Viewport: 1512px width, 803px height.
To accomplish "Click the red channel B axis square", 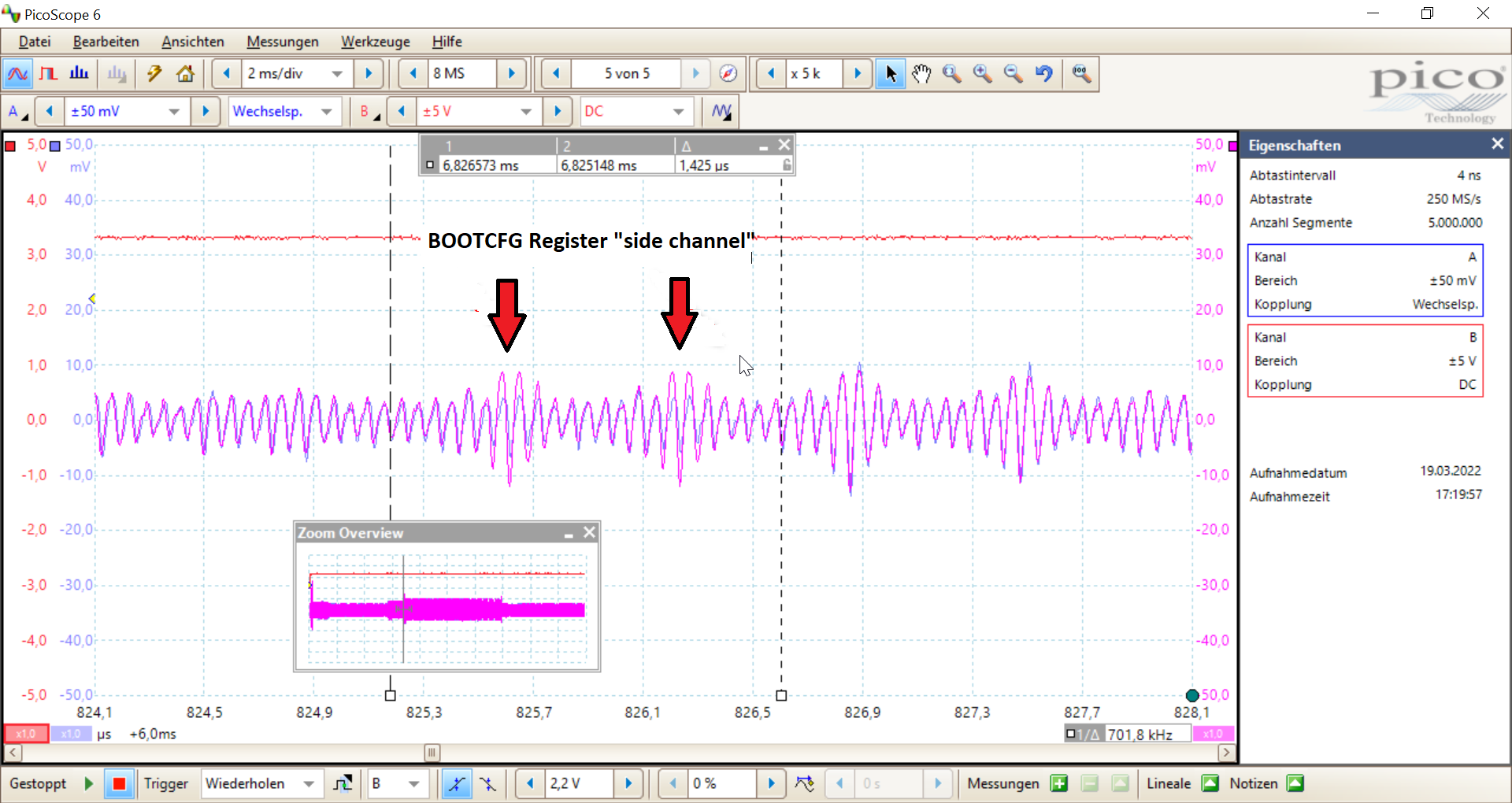I will point(10,146).
